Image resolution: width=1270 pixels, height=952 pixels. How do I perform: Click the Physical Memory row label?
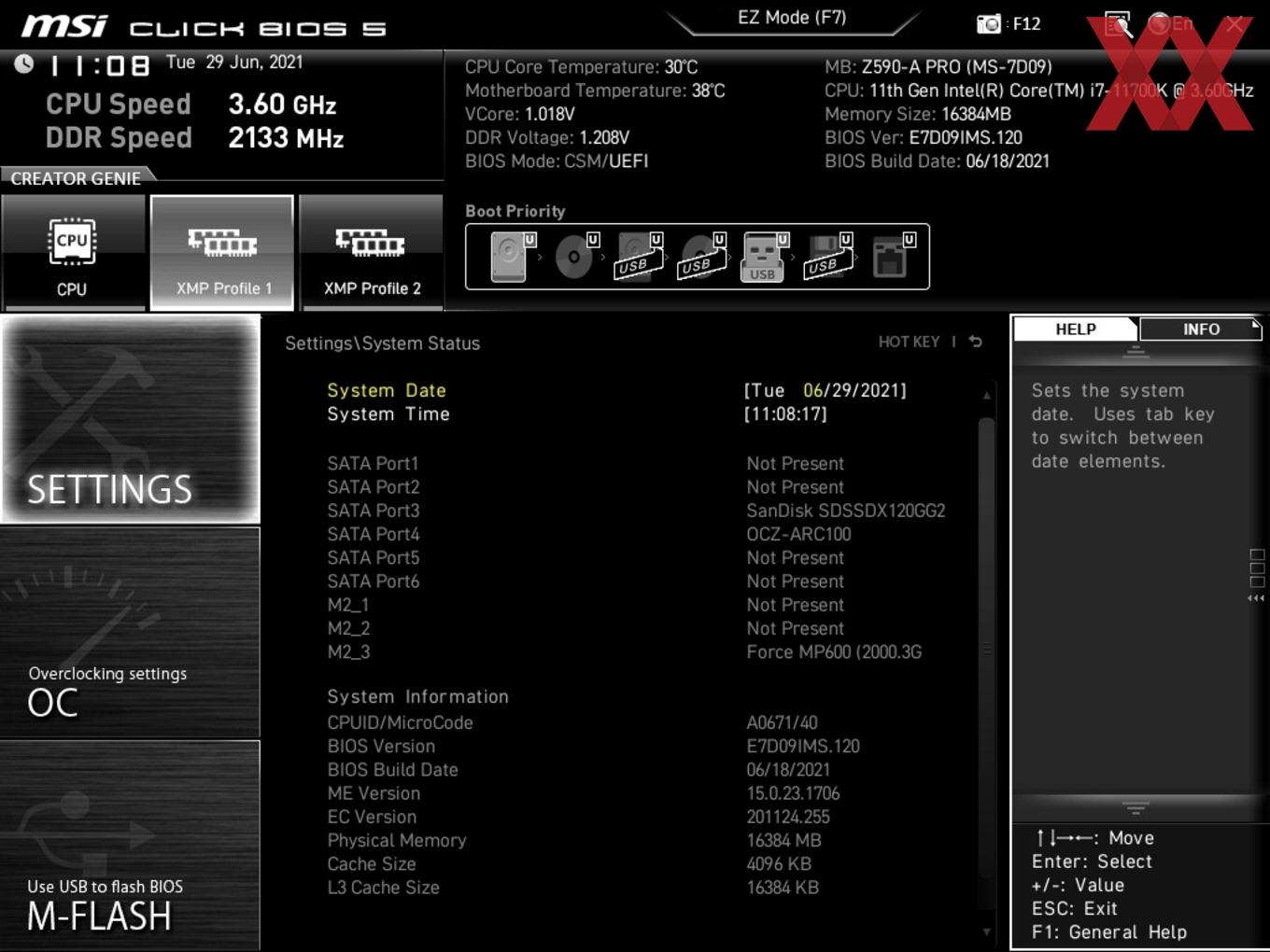tap(397, 840)
